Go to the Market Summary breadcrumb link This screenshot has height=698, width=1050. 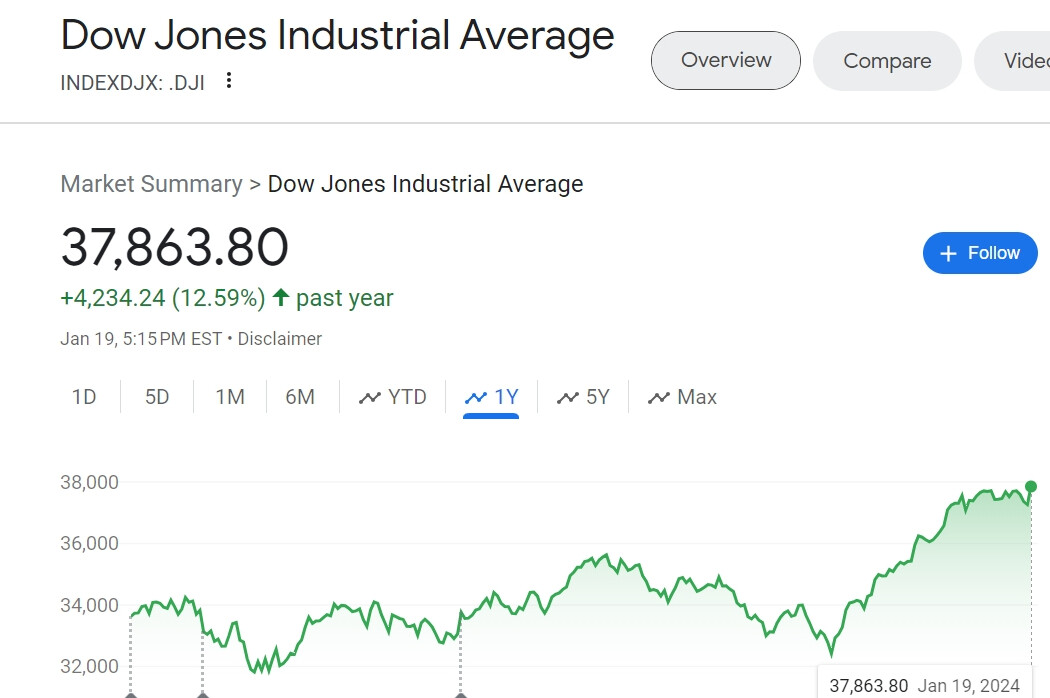[x=152, y=184]
